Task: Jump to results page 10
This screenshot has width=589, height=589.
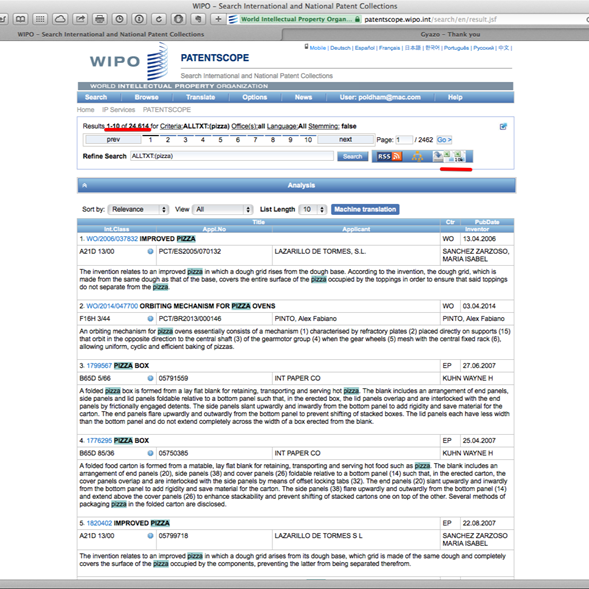Action: point(308,140)
